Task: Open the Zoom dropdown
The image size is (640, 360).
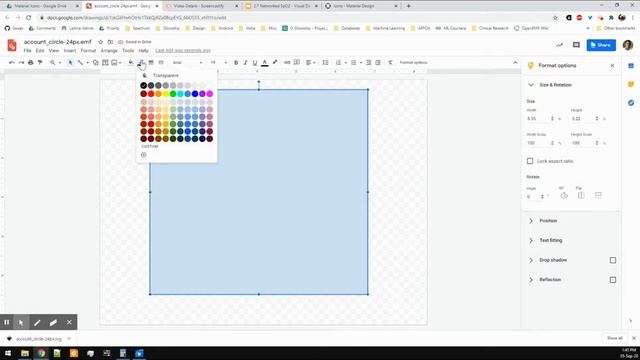Action: (x=55, y=62)
